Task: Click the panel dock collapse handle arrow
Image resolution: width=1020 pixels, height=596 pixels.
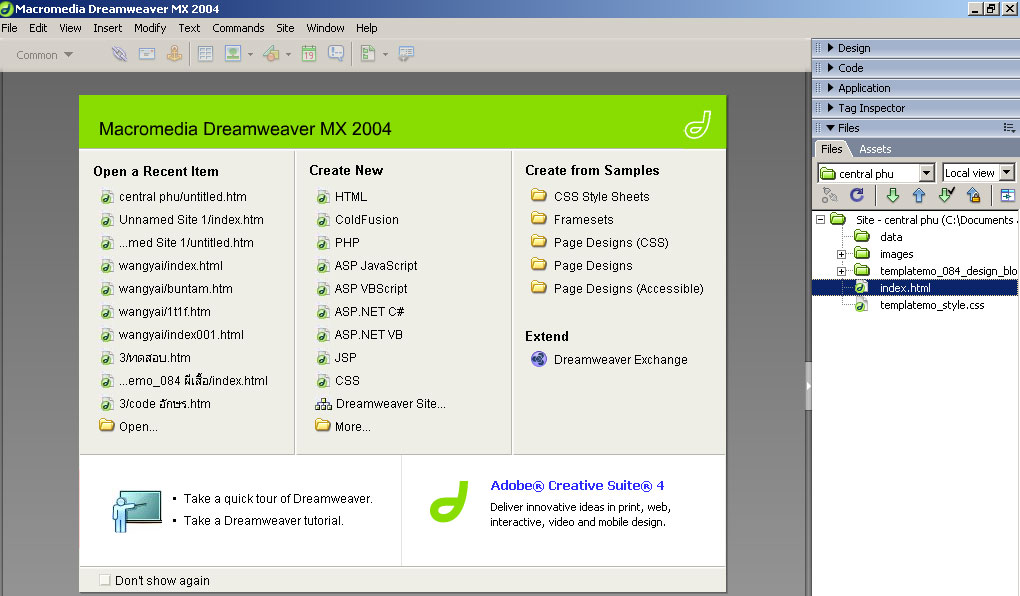Action: click(x=809, y=386)
